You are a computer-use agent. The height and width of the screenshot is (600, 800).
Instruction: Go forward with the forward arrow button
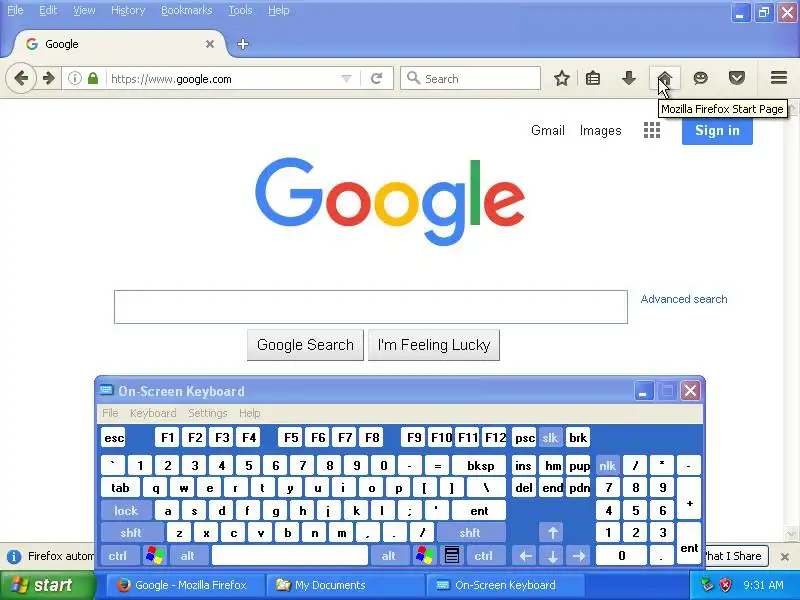(48, 79)
